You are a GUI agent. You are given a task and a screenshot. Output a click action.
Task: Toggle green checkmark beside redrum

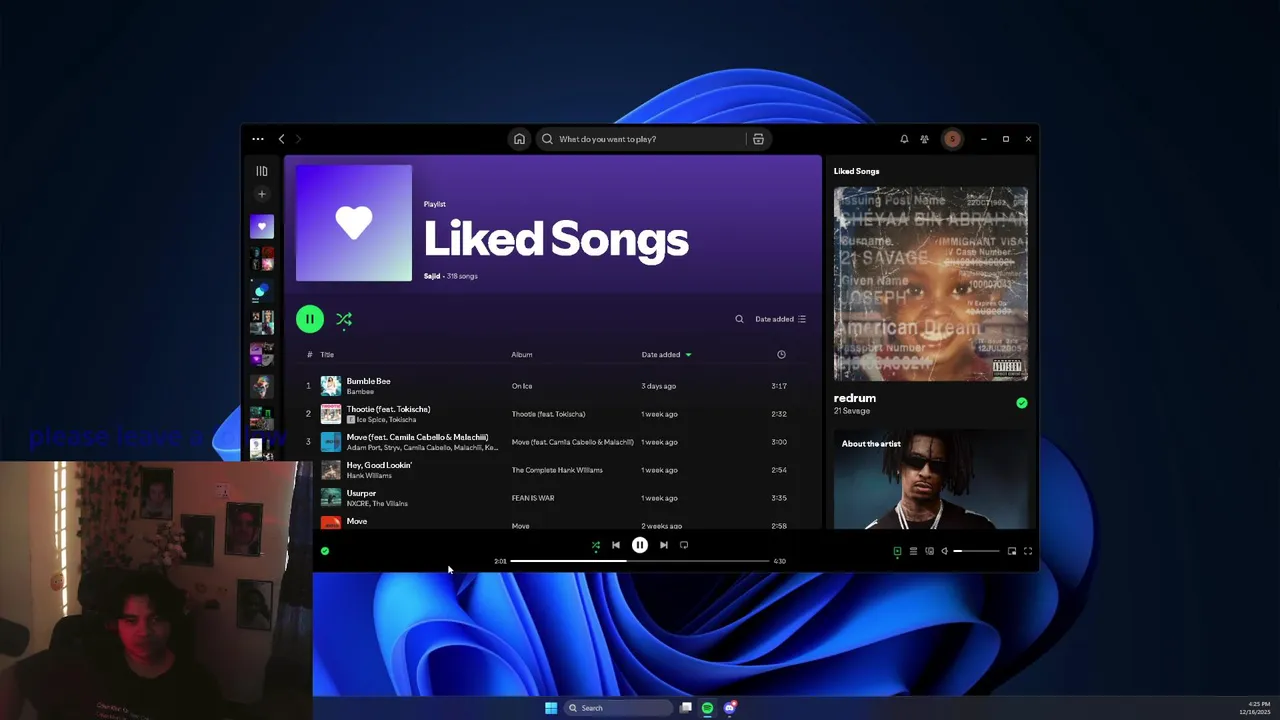pyautogui.click(x=1021, y=403)
